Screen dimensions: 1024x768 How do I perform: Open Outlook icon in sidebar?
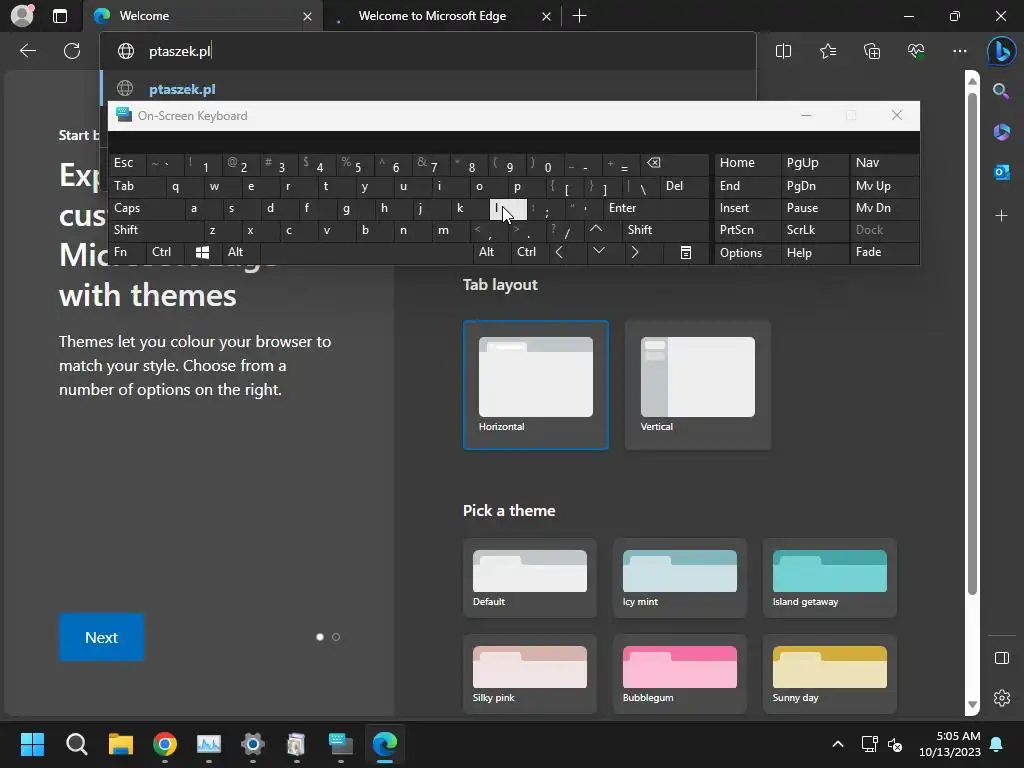click(x=1001, y=172)
